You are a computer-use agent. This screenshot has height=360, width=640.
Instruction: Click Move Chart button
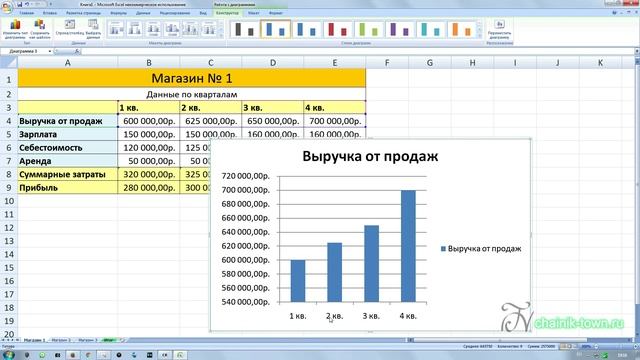click(499, 29)
